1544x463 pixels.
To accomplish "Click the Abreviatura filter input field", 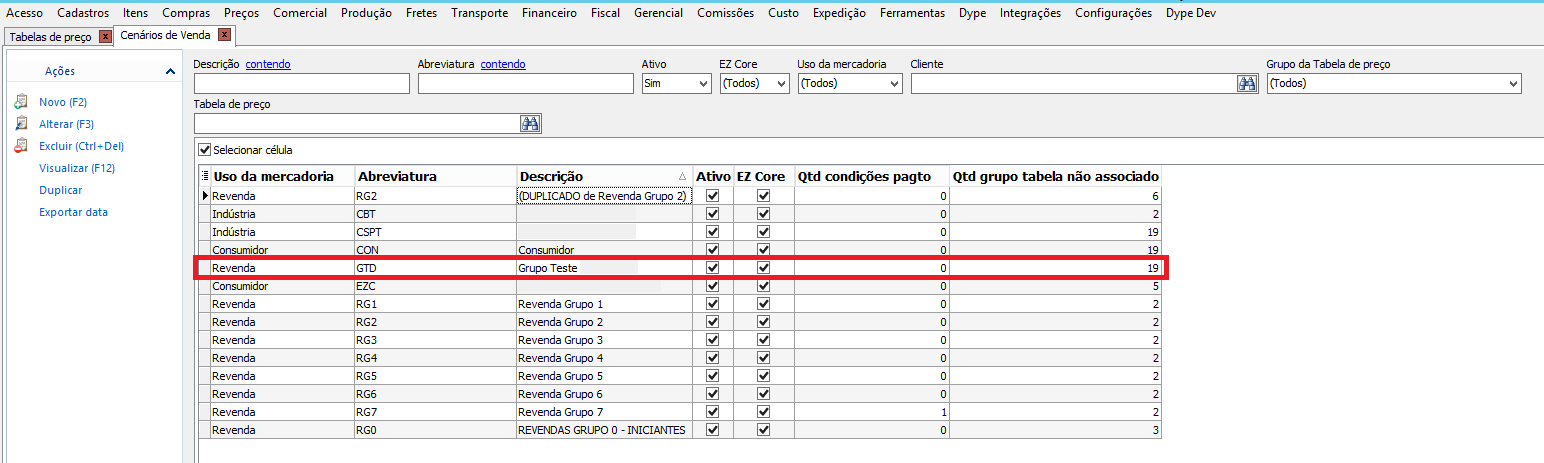I will click(x=526, y=84).
